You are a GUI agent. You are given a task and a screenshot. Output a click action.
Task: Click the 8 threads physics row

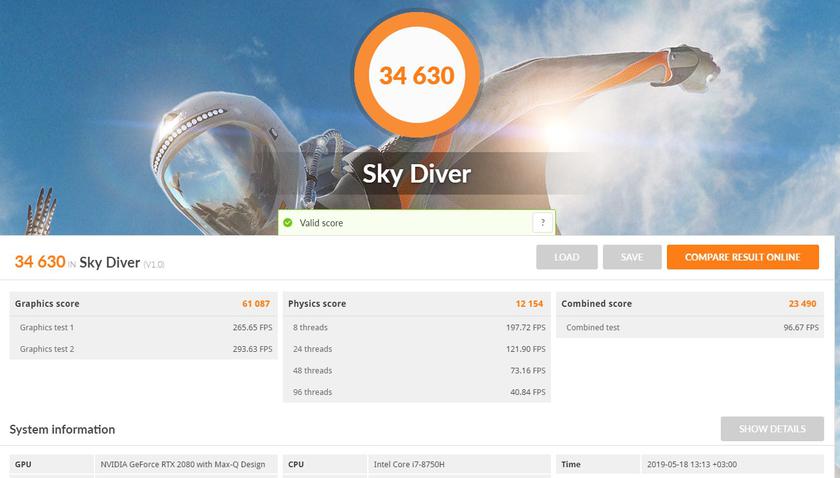click(x=416, y=327)
